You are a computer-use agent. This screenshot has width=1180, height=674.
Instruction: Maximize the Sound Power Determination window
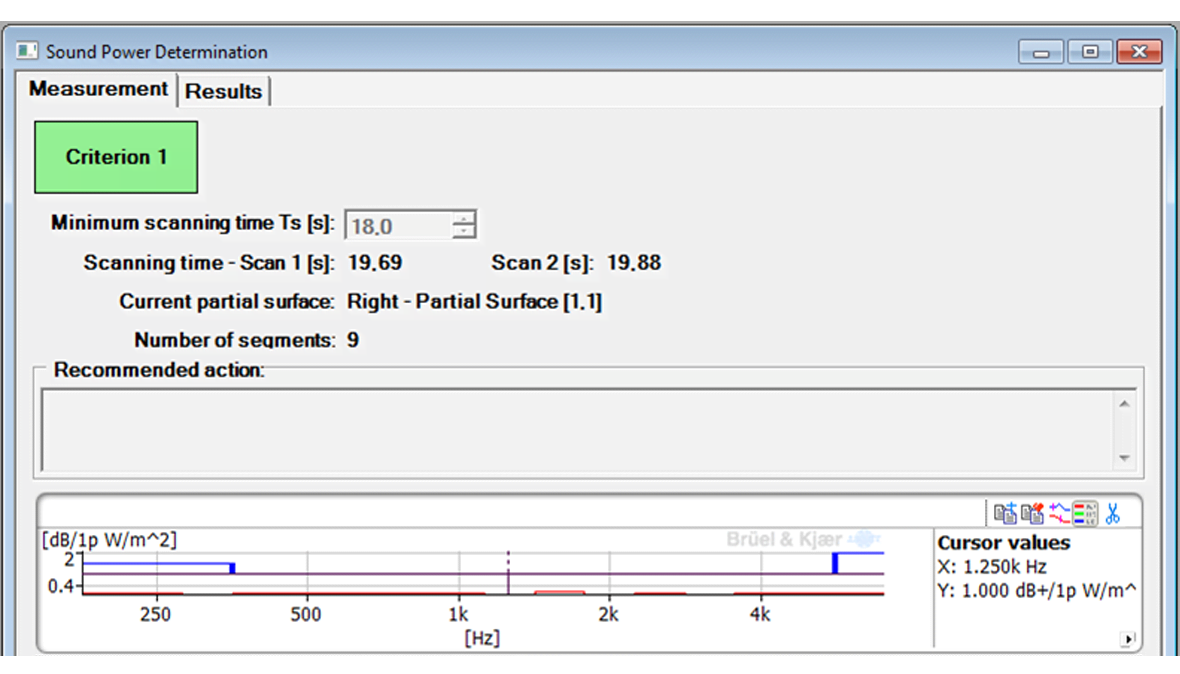pos(1090,52)
